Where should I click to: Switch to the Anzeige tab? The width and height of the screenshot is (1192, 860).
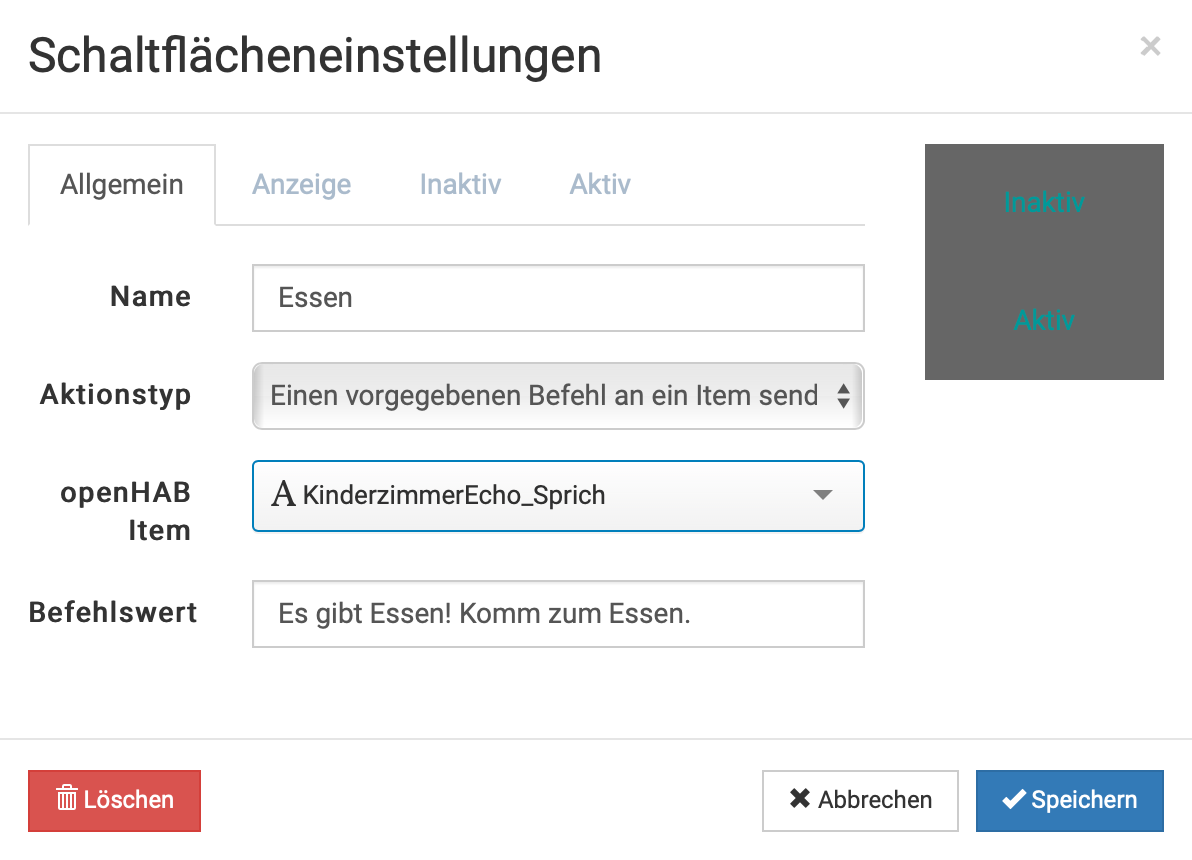[301, 185]
